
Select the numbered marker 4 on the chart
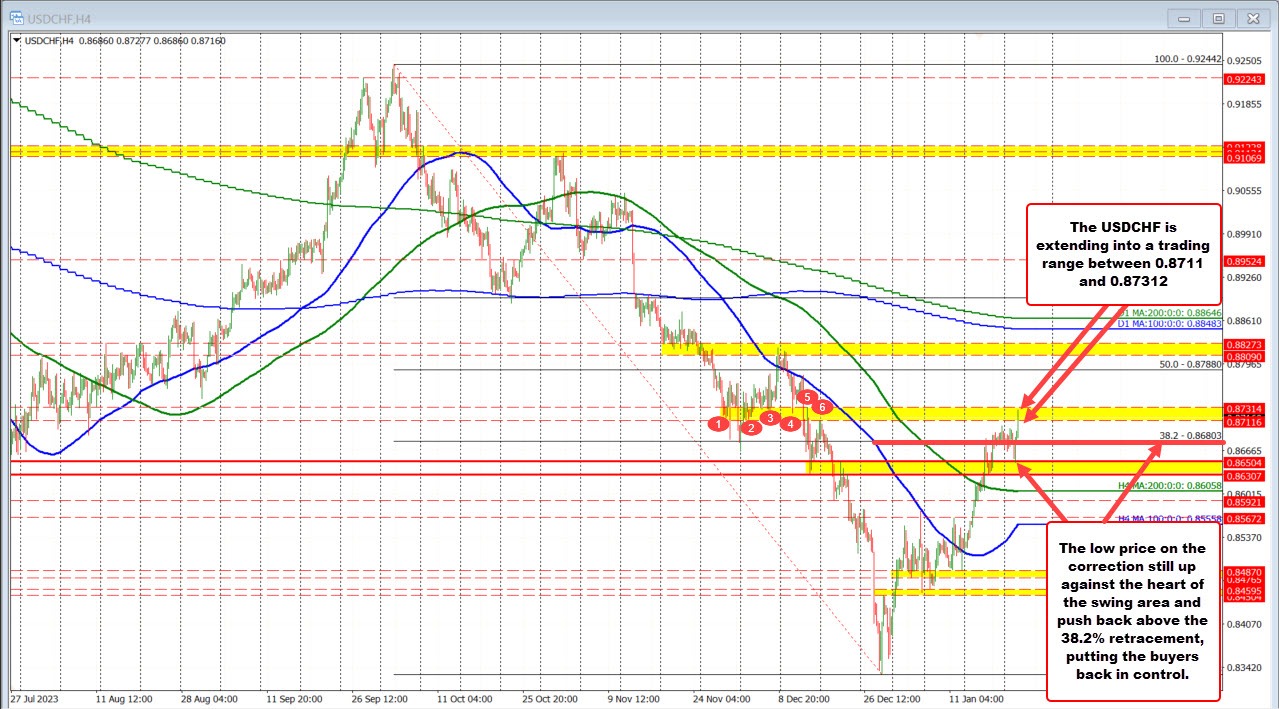[x=790, y=423]
